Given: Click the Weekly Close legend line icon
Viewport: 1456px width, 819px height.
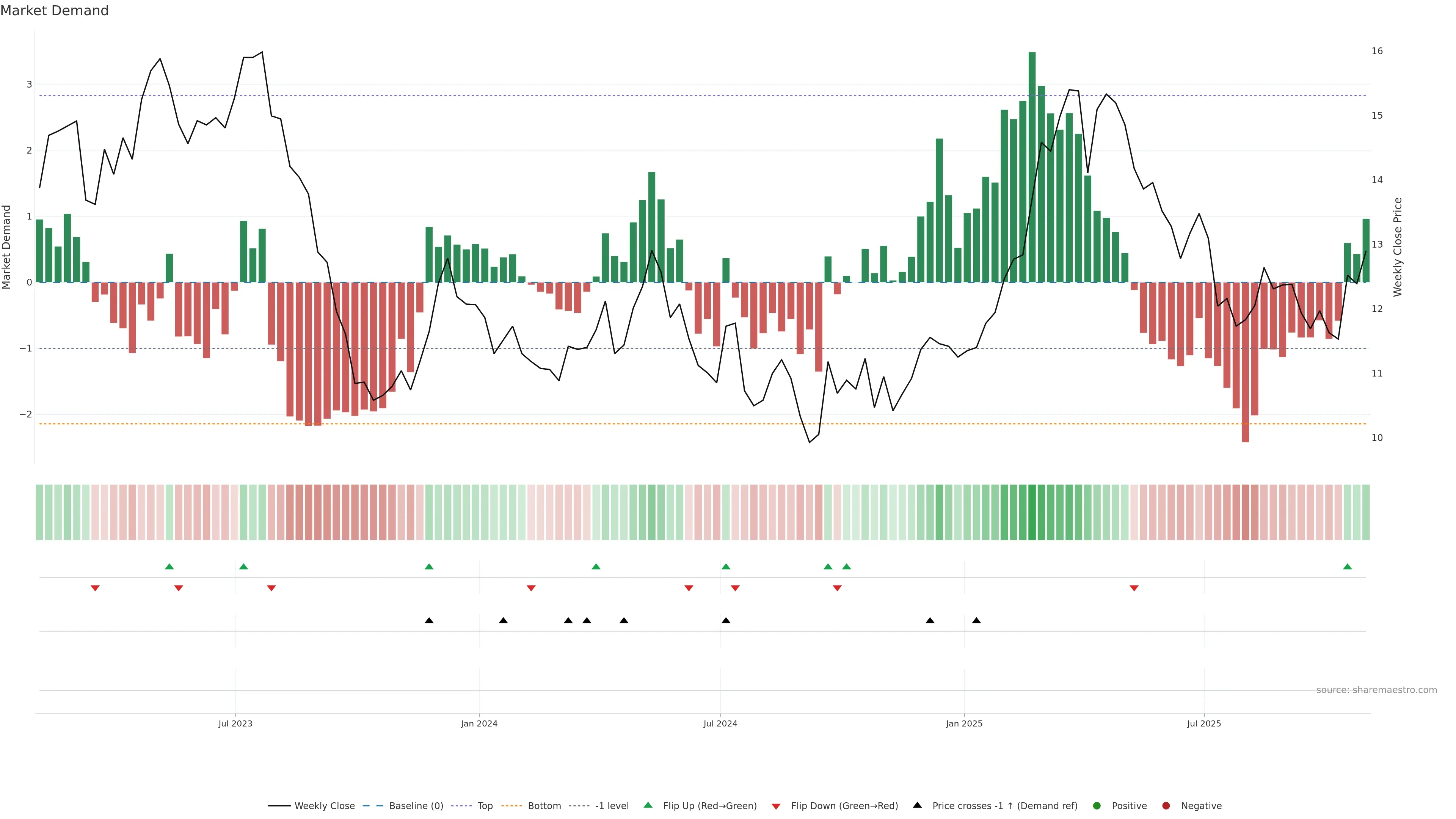Looking at the screenshot, I should 279,805.
